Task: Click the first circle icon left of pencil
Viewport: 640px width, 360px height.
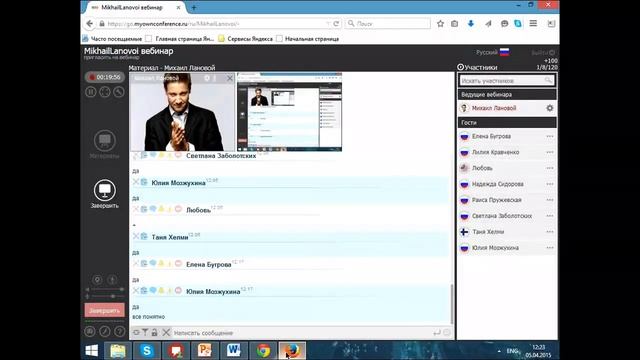Action: coord(90,331)
